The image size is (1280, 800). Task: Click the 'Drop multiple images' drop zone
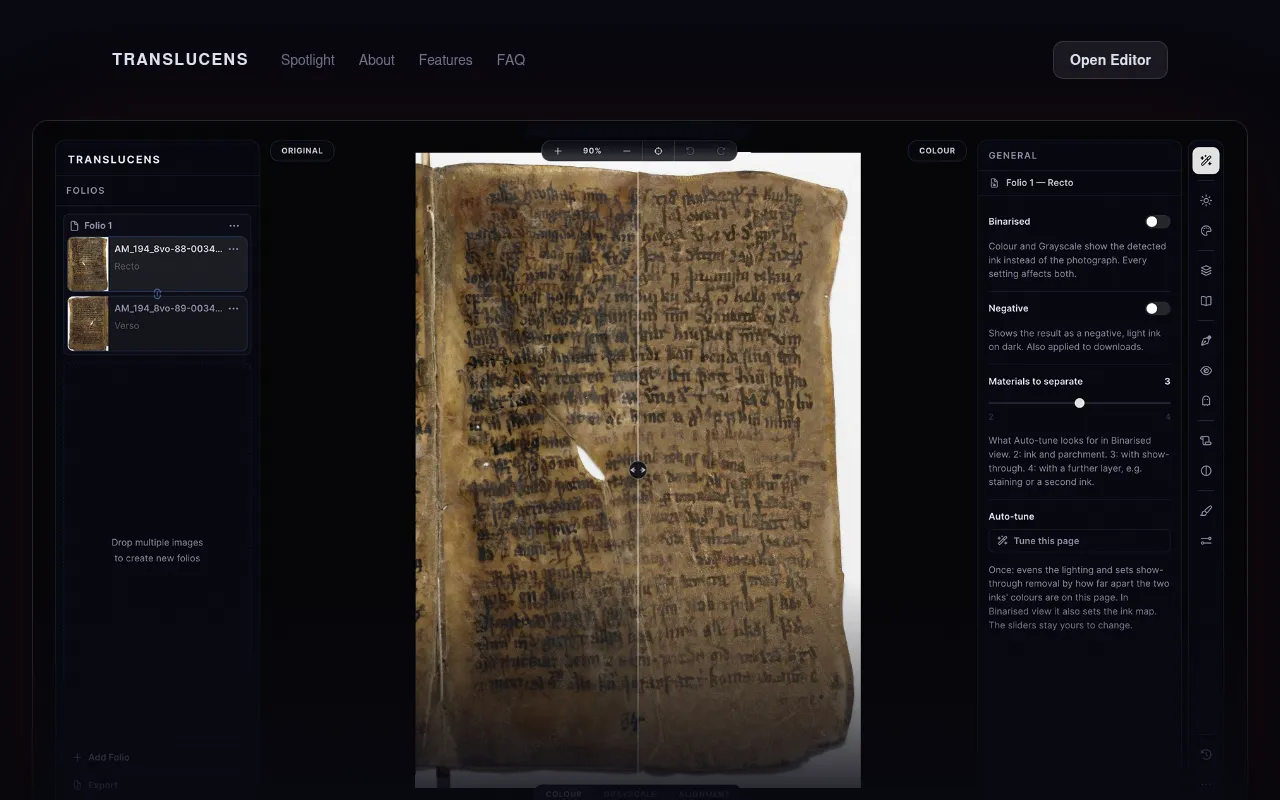tap(157, 550)
